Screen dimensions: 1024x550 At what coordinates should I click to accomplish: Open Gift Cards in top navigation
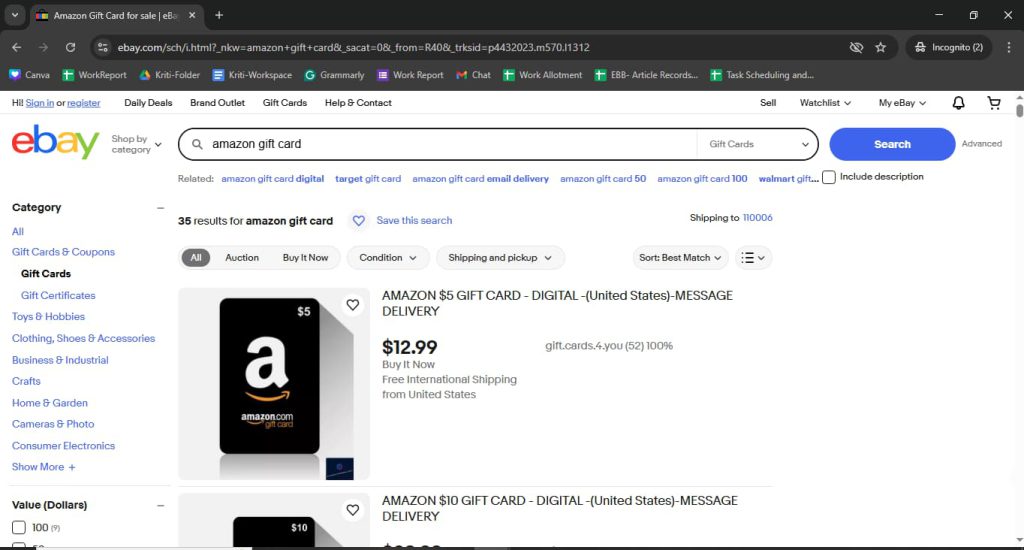click(x=285, y=103)
